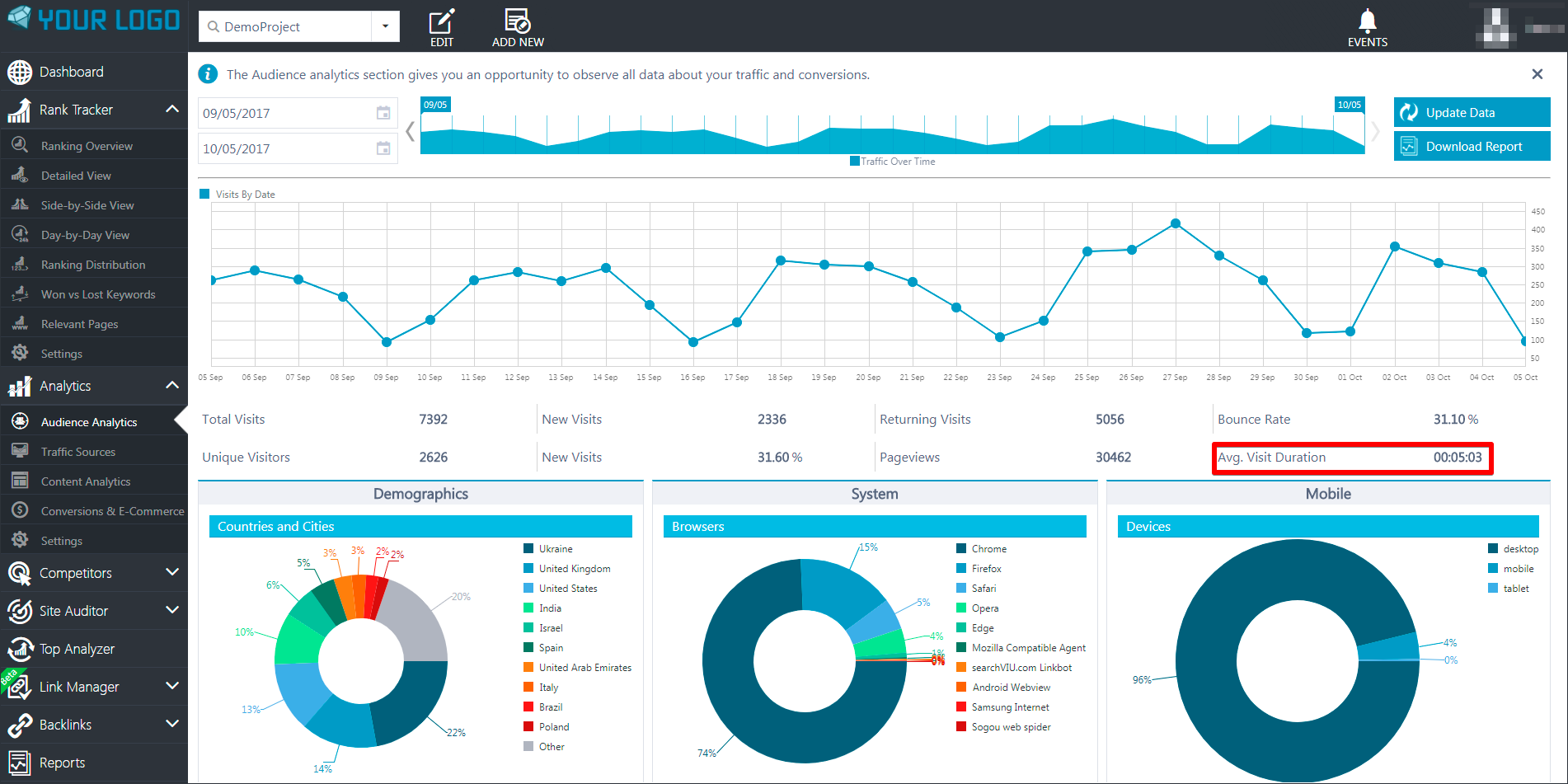
Task: Click the Link Manager beta icon
Action: pos(18,686)
